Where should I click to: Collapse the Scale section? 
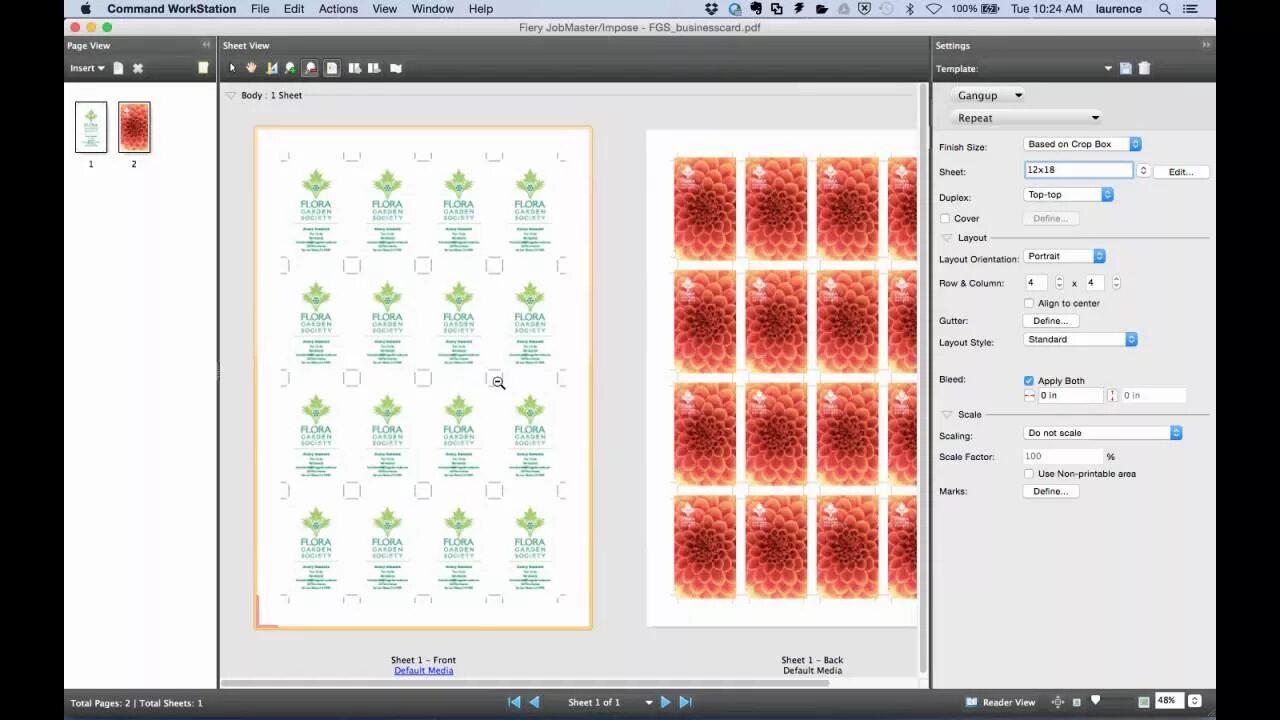pyautogui.click(x=947, y=414)
